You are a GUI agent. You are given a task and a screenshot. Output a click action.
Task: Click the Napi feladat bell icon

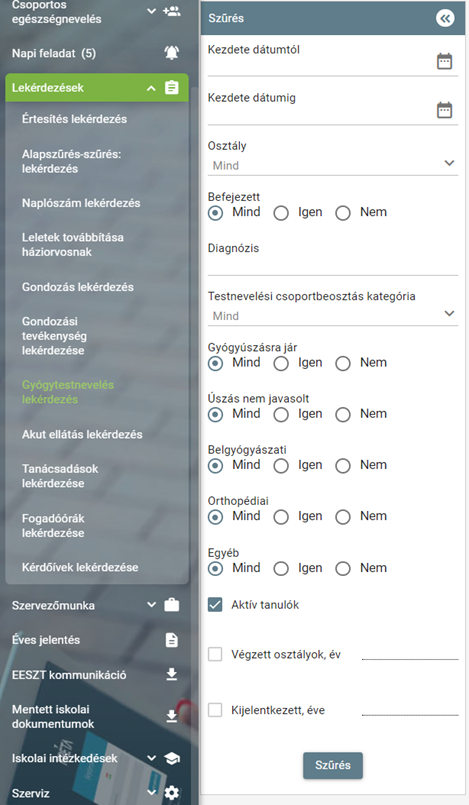coord(171,53)
